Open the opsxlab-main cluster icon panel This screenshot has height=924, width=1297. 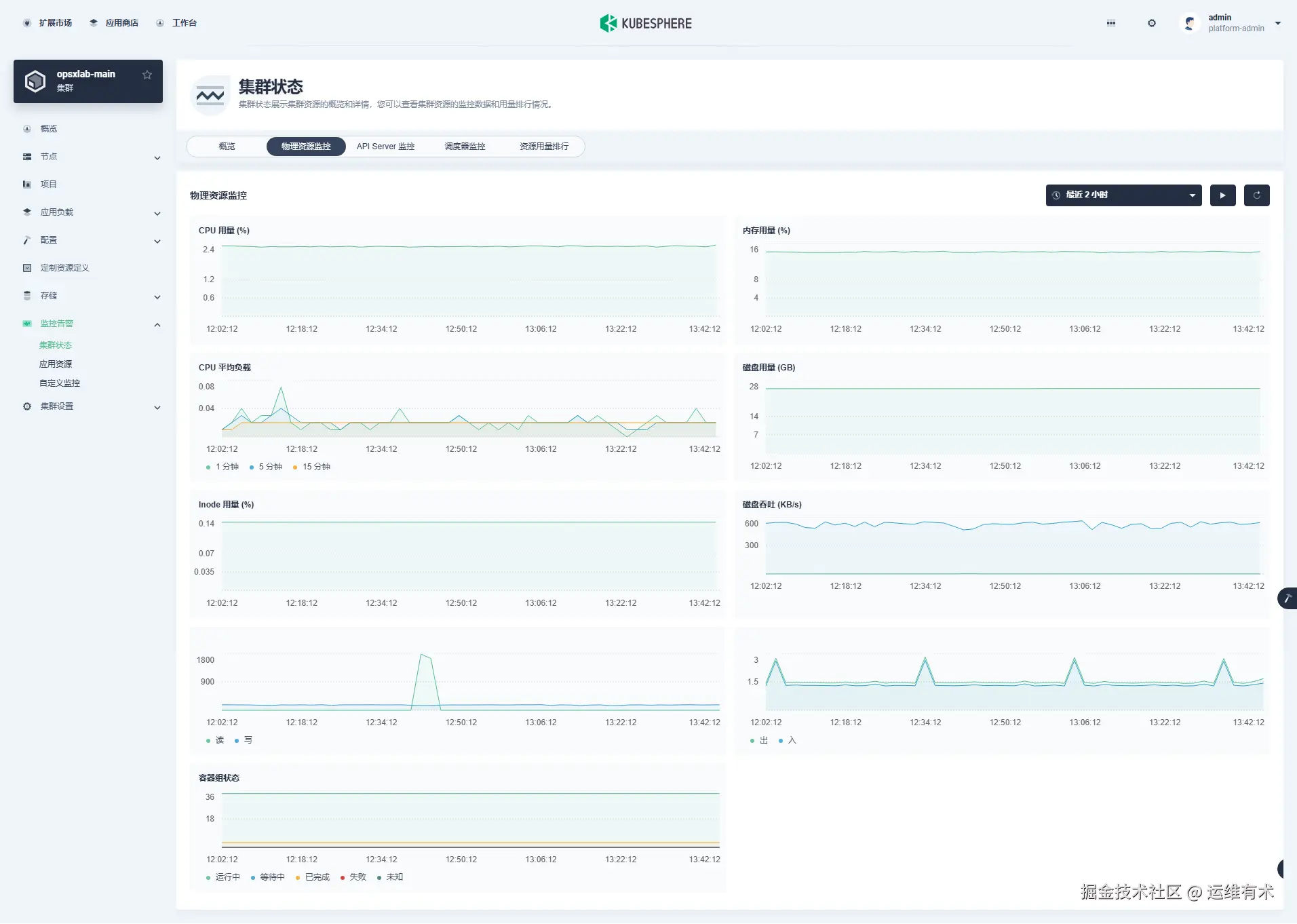click(x=35, y=80)
